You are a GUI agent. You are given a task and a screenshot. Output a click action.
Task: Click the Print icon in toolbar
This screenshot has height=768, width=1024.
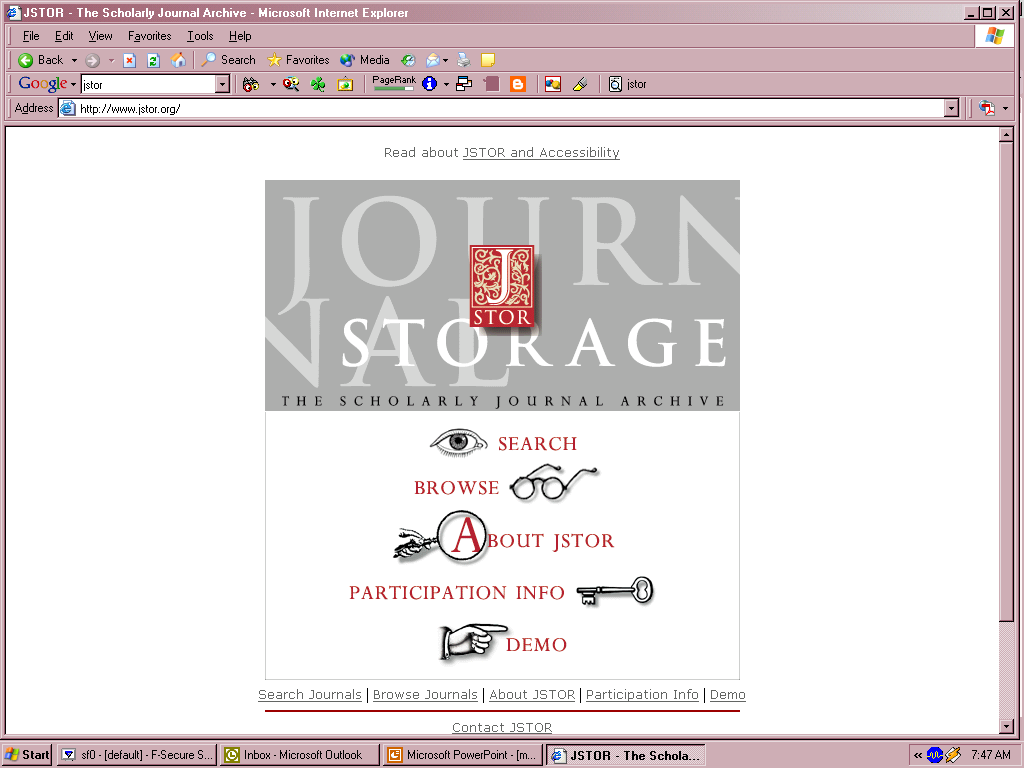click(464, 60)
